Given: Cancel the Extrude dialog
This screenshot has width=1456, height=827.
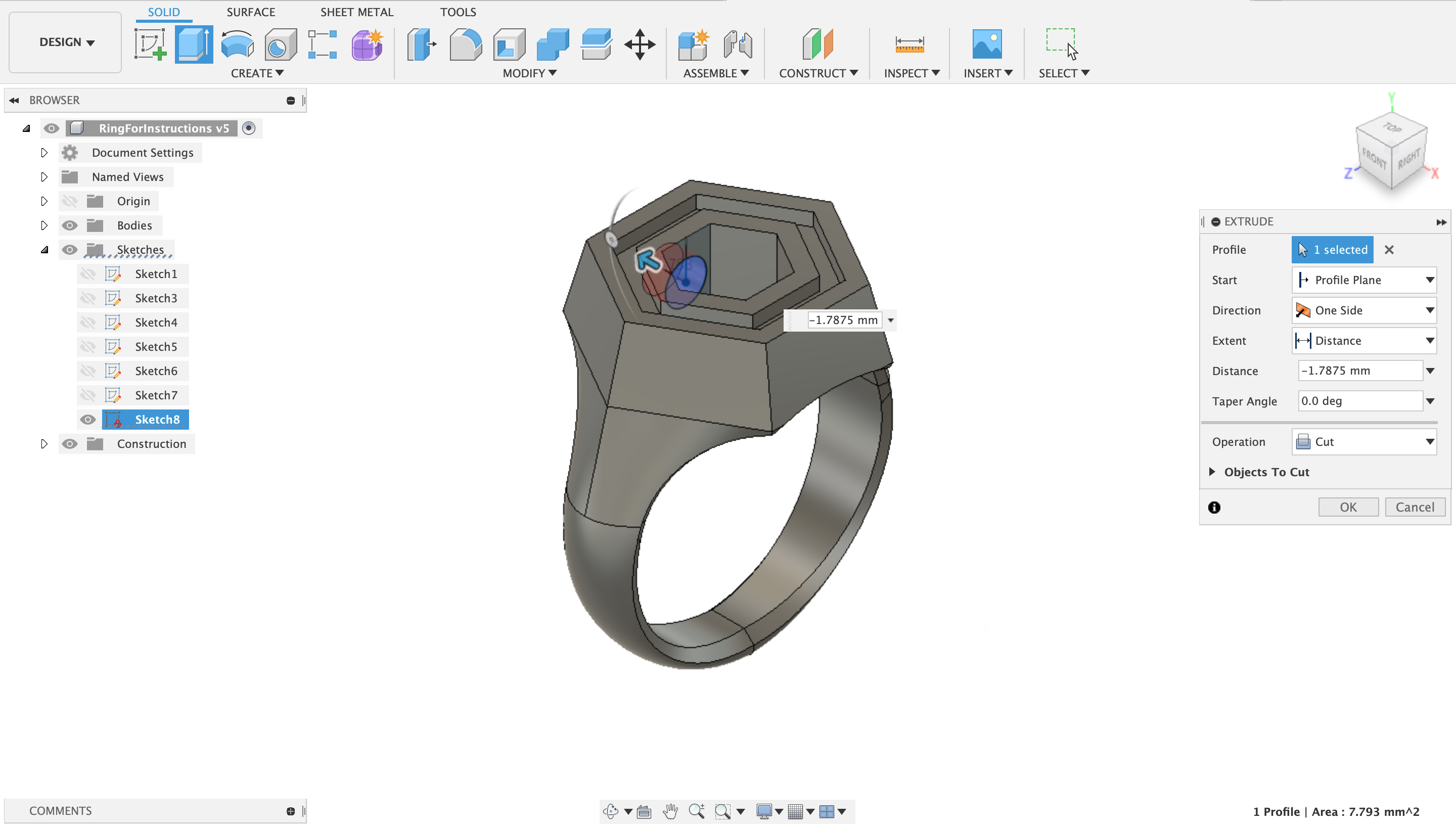Looking at the screenshot, I should tap(1415, 507).
